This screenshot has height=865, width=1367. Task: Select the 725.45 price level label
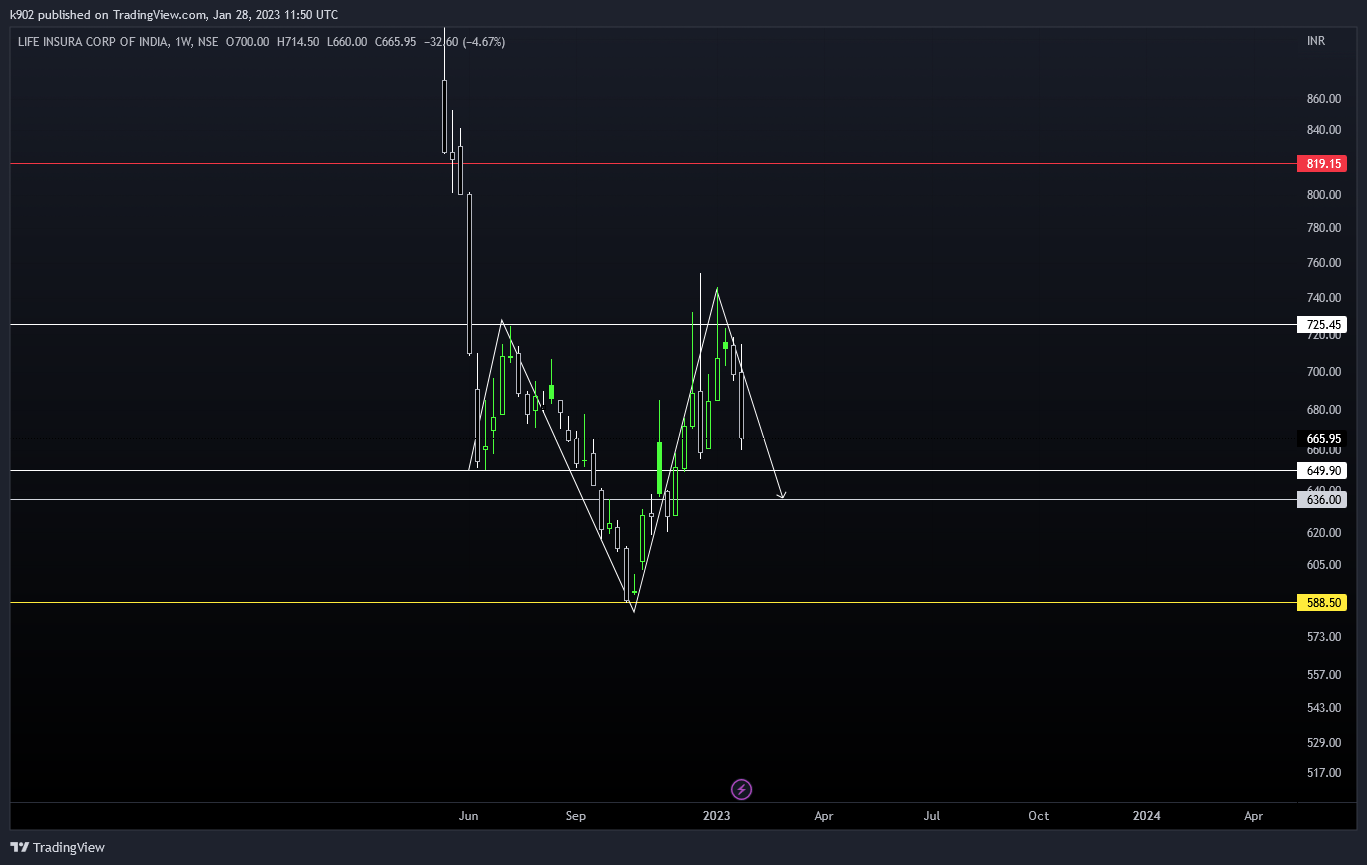1321,325
